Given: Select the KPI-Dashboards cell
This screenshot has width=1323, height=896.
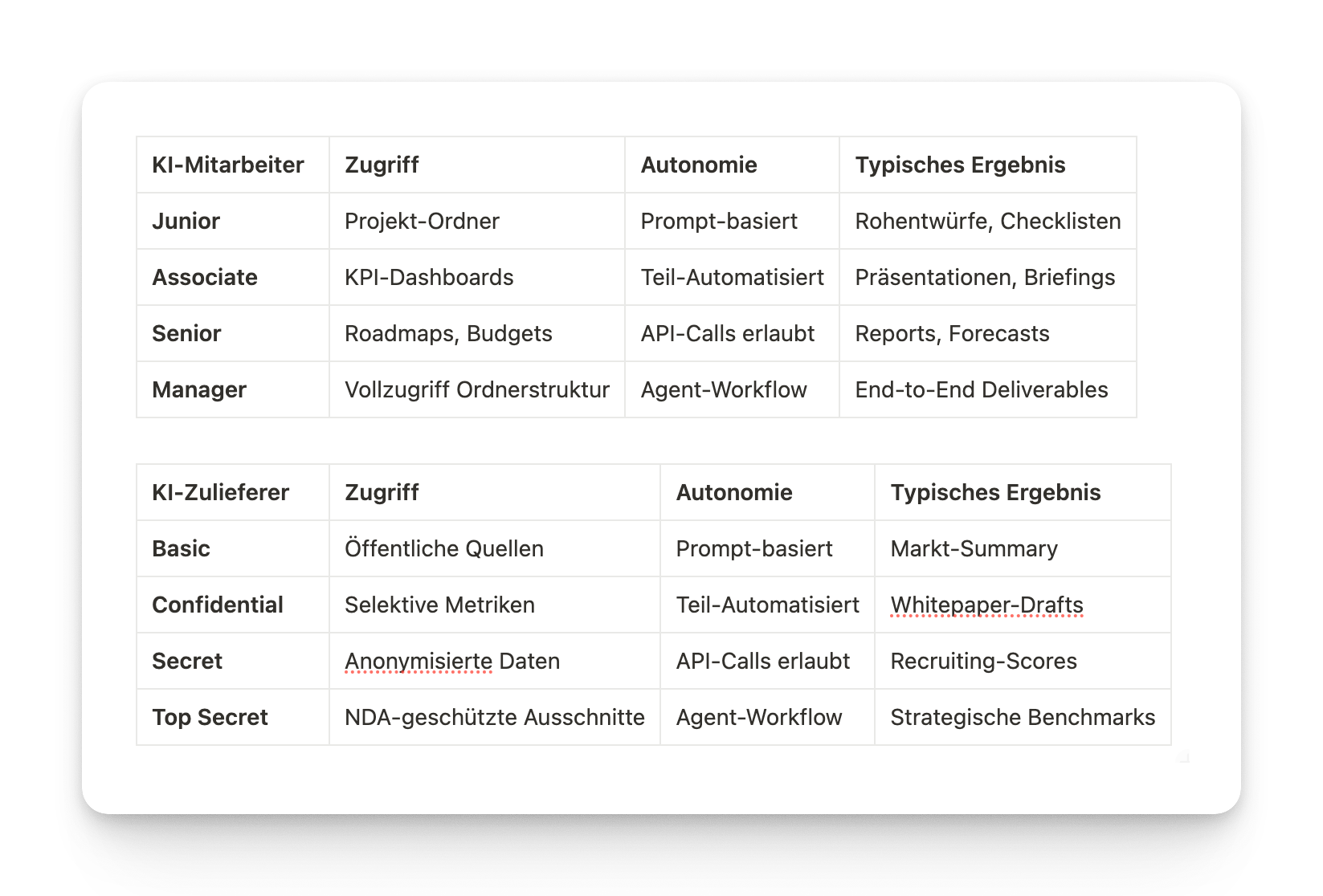Looking at the screenshot, I should tap(477, 277).
